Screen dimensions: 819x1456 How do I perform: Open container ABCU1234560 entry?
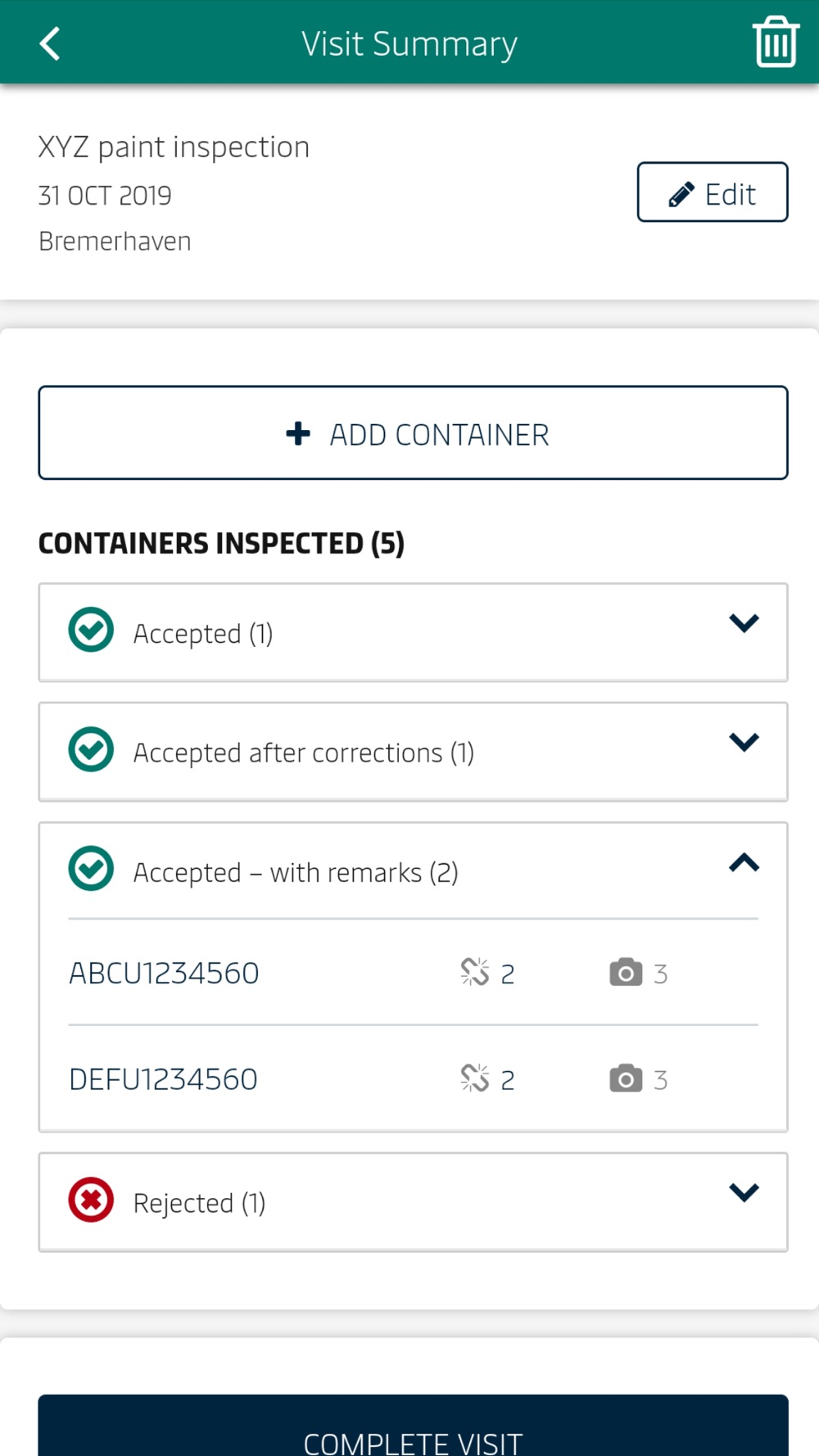pyautogui.click(x=413, y=973)
